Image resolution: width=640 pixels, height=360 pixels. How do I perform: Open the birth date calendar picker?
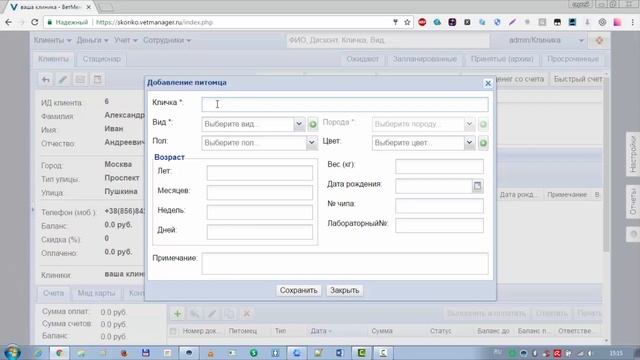coord(477,186)
